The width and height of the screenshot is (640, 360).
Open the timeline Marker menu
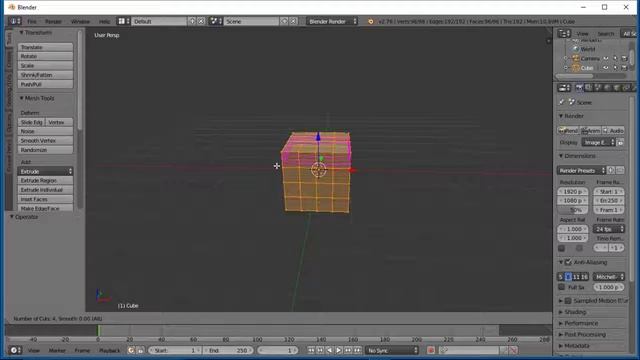[57, 350]
